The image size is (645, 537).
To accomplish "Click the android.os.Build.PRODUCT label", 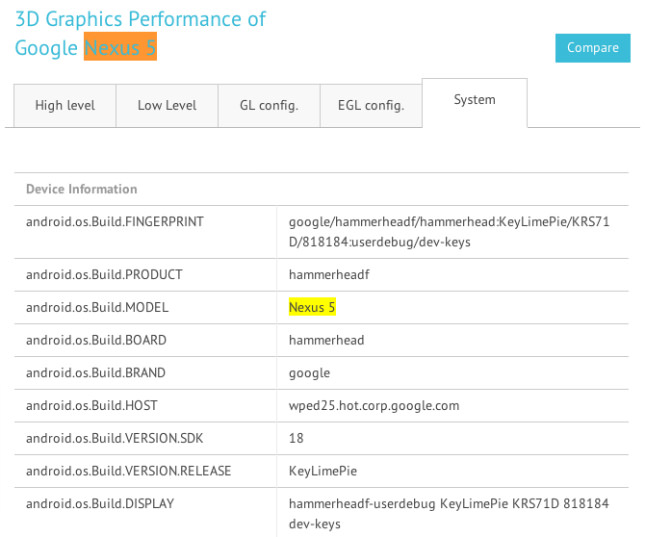I will (x=104, y=274).
